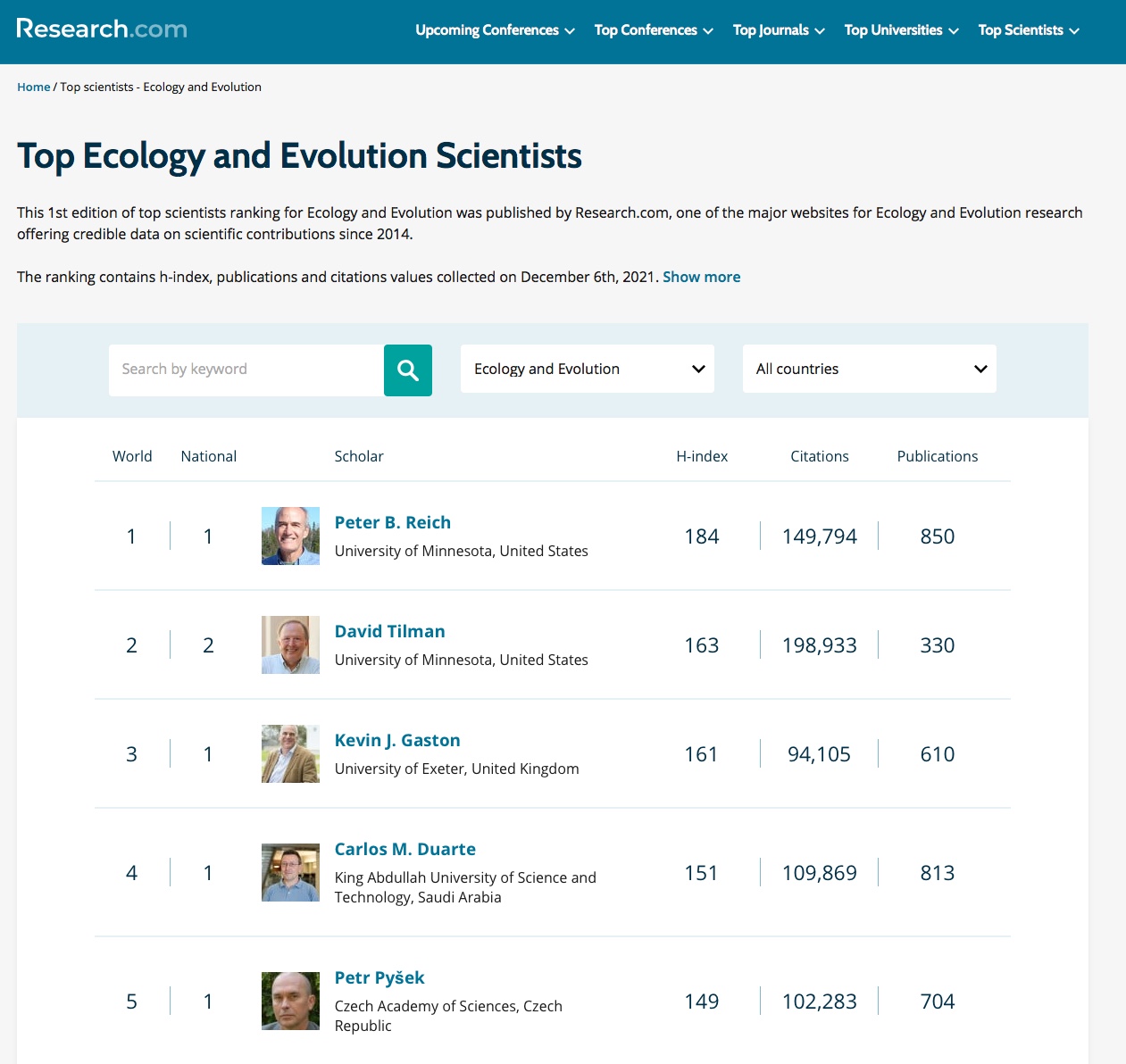
Task: Expand the All countries filter dropdown
Action: 870,370
